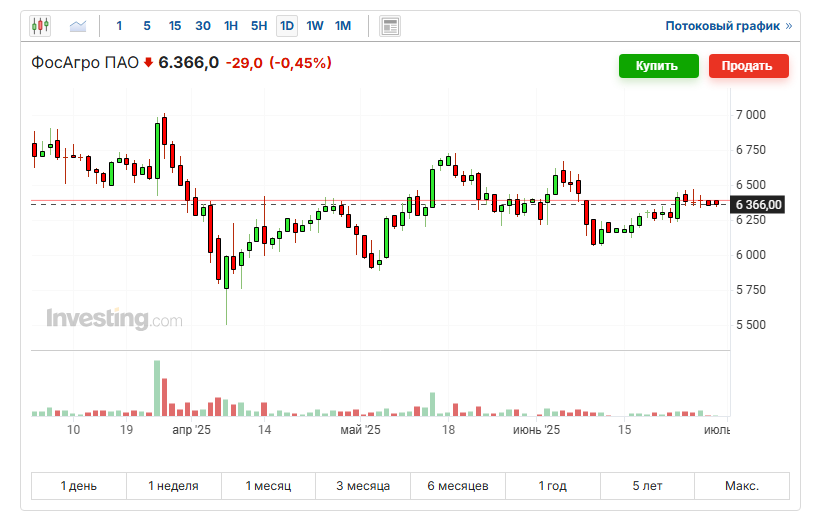
Task: Click the 7 000 price axis label
Action: [x=751, y=115]
